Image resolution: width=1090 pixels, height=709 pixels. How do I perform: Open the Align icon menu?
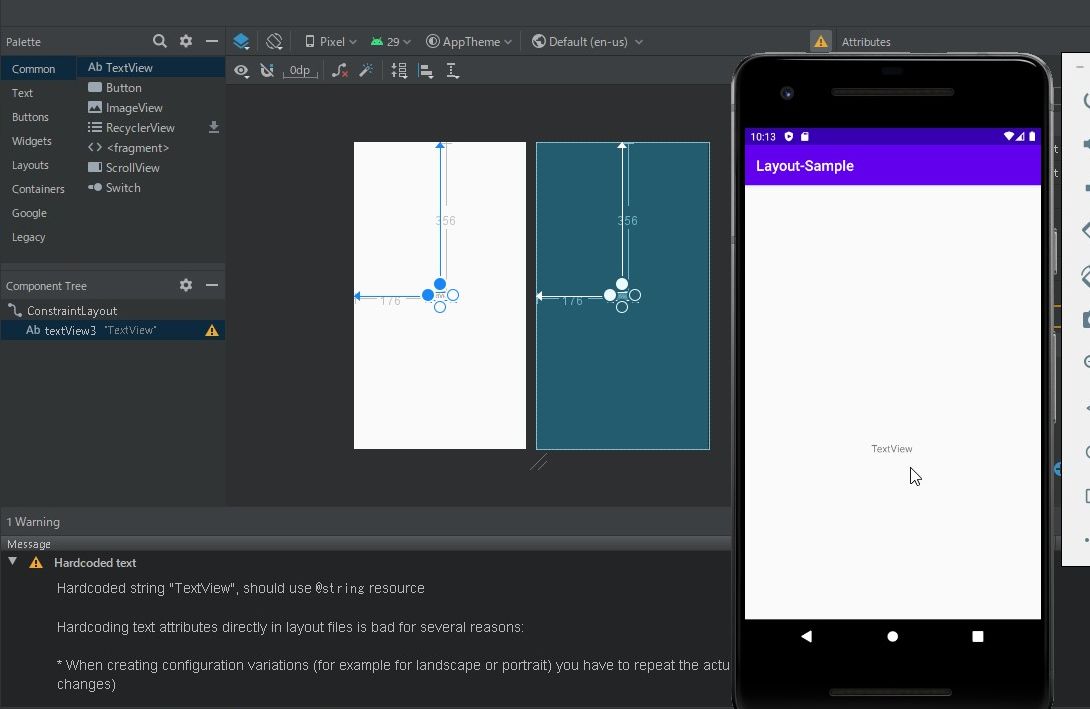(425, 70)
